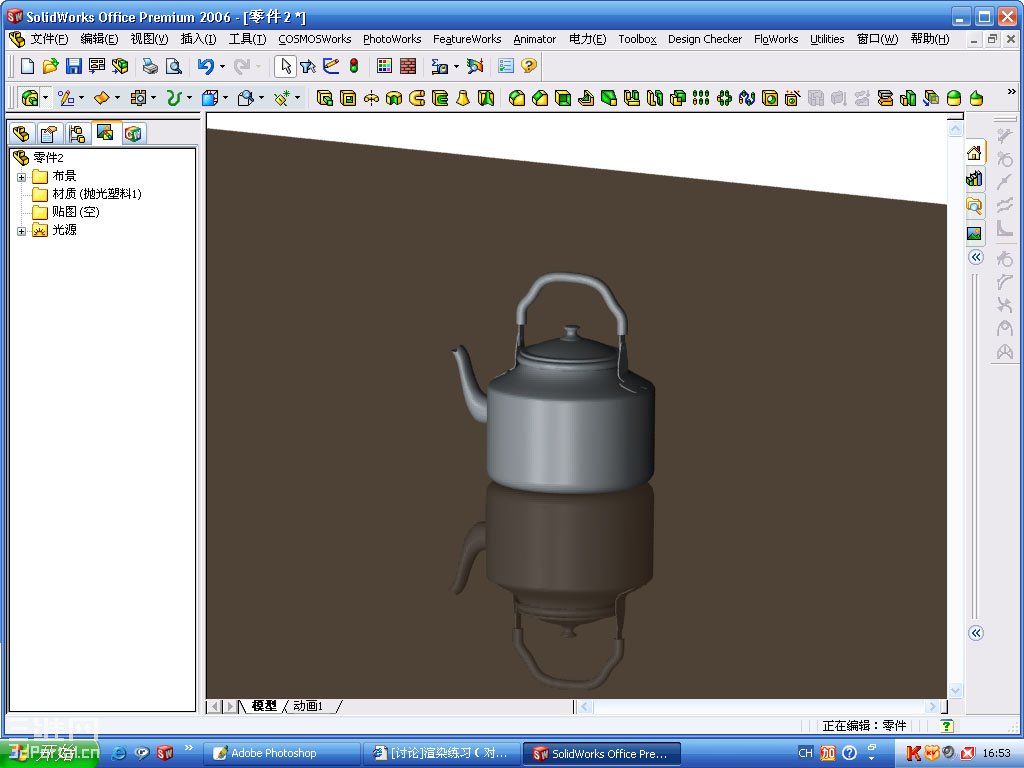Click the Dome feature icon
Image resolution: width=1024 pixels, height=768 pixels.
pyautogui.click(x=953, y=98)
